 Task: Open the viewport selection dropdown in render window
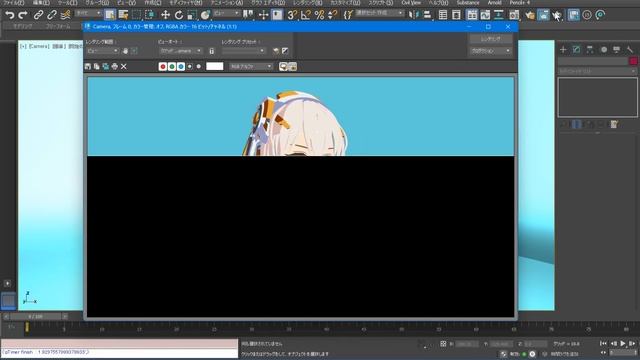pyautogui.click(x=180, y=51)
